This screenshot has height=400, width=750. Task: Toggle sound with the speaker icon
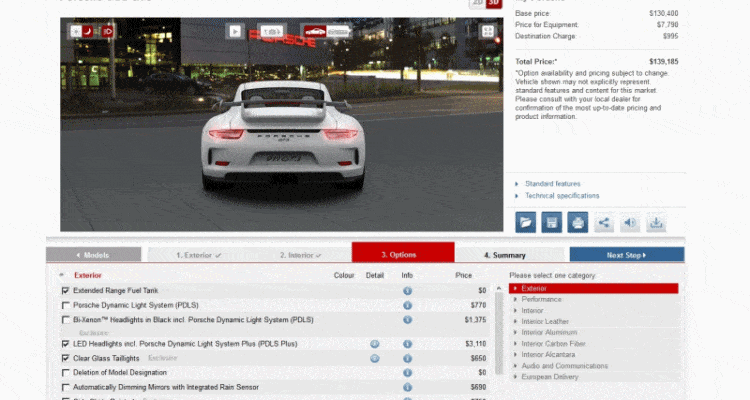click(630, 222)
